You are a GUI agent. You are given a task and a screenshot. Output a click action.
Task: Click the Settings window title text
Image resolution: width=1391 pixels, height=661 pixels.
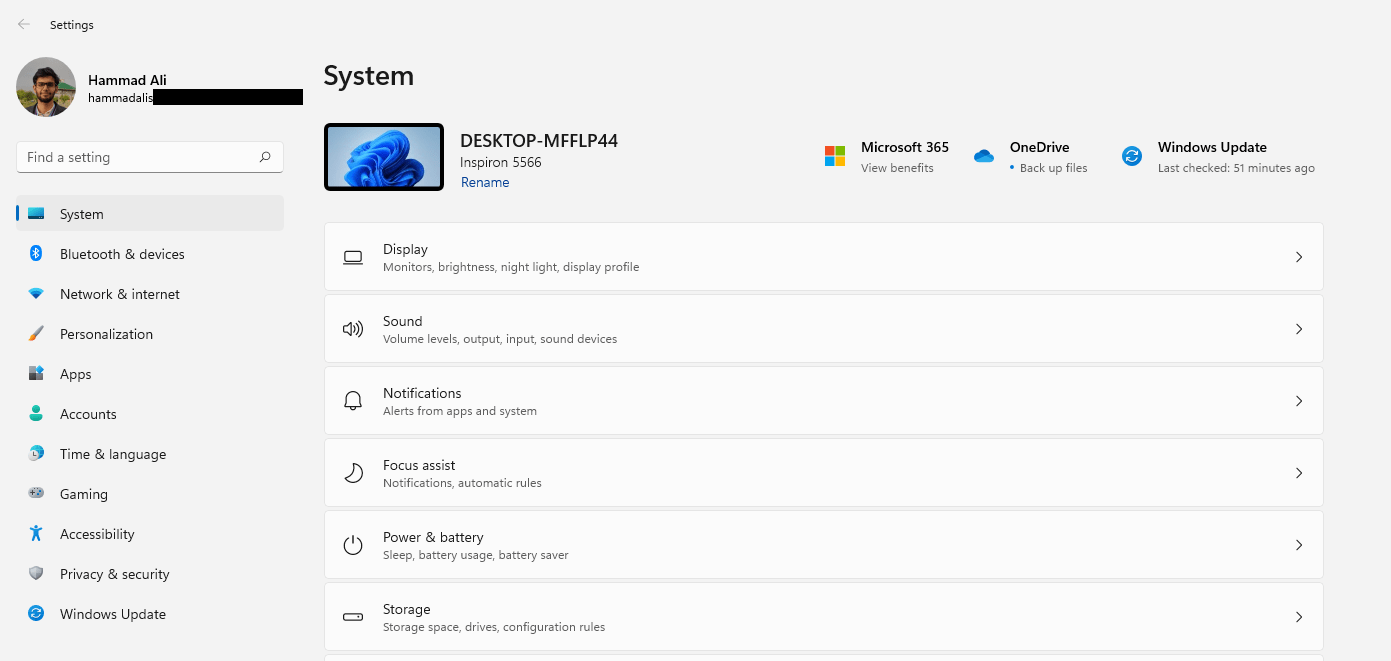[x=72, y=25]
